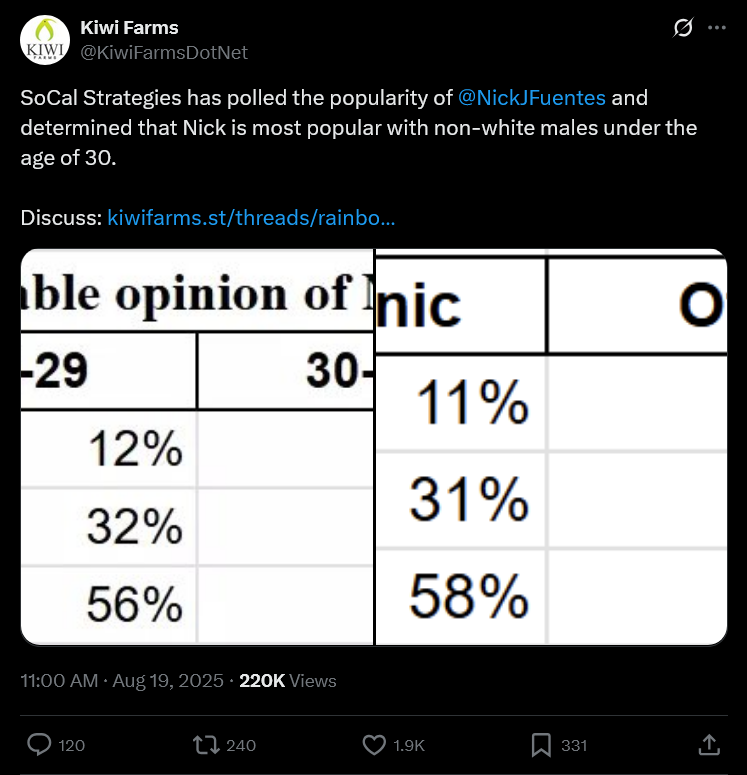Viewport: 747px width, 775px height.
Task: Click the 331 bookmarks count
Action: point(574,745)
